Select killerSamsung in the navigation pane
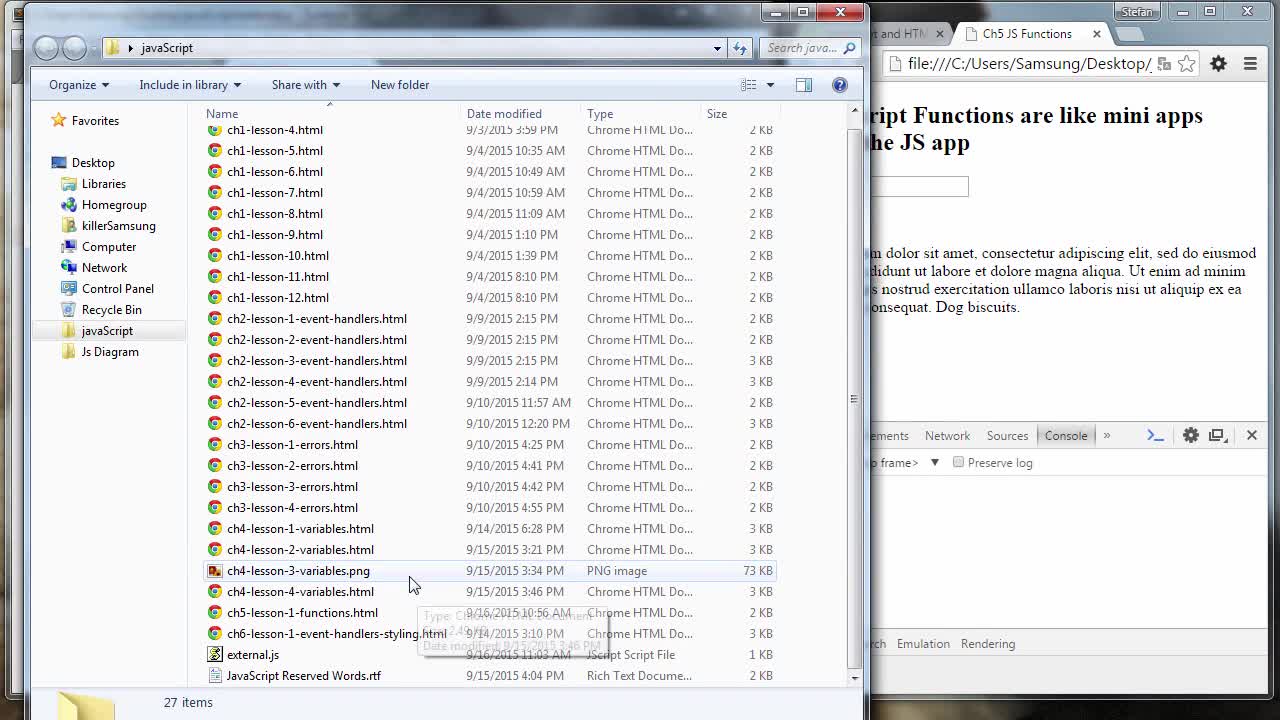The height and width of the screenshot is (720, 1280). pos(118,226)
